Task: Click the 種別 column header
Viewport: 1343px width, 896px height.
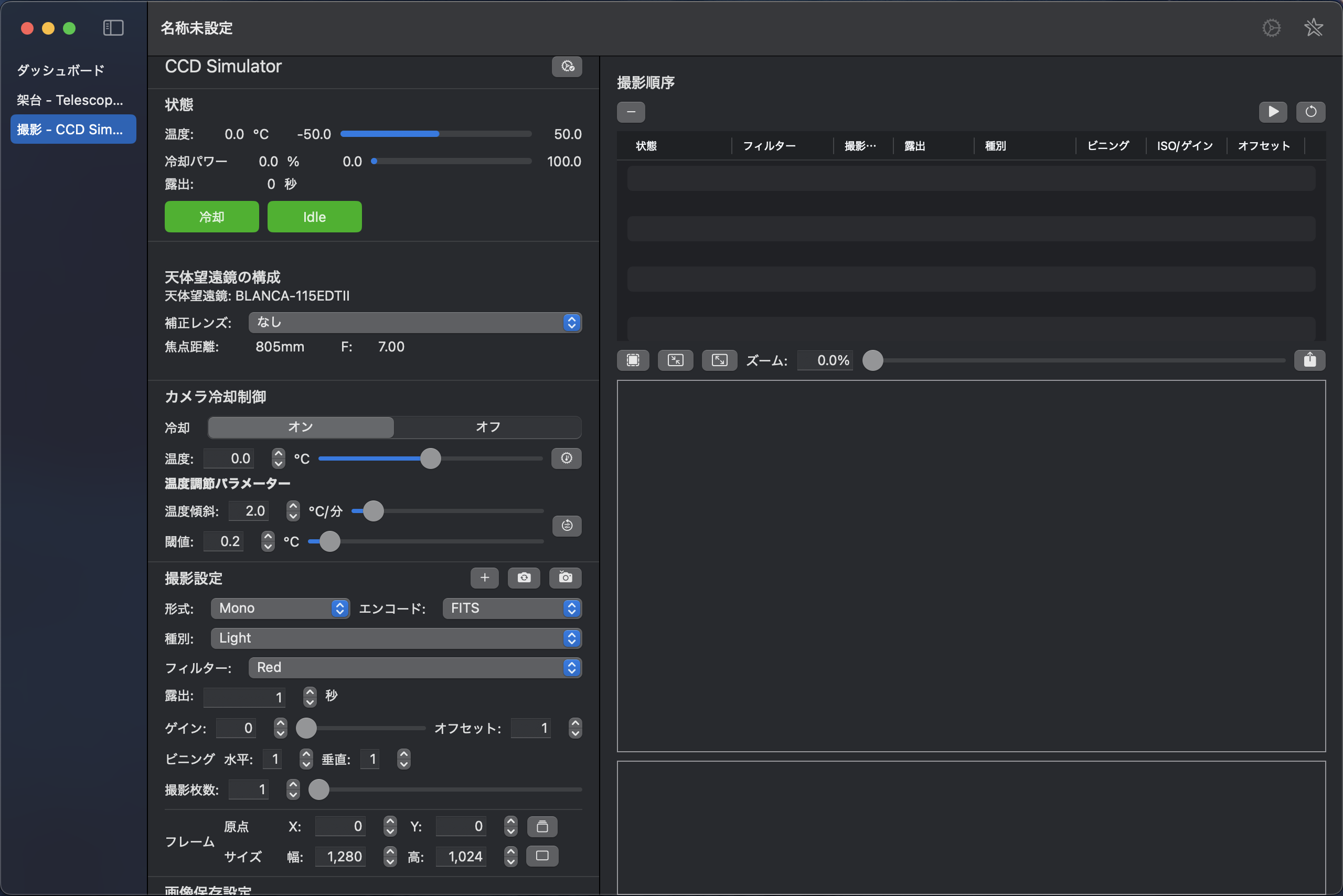Action: pyautogui.click(x=995, y=146)
